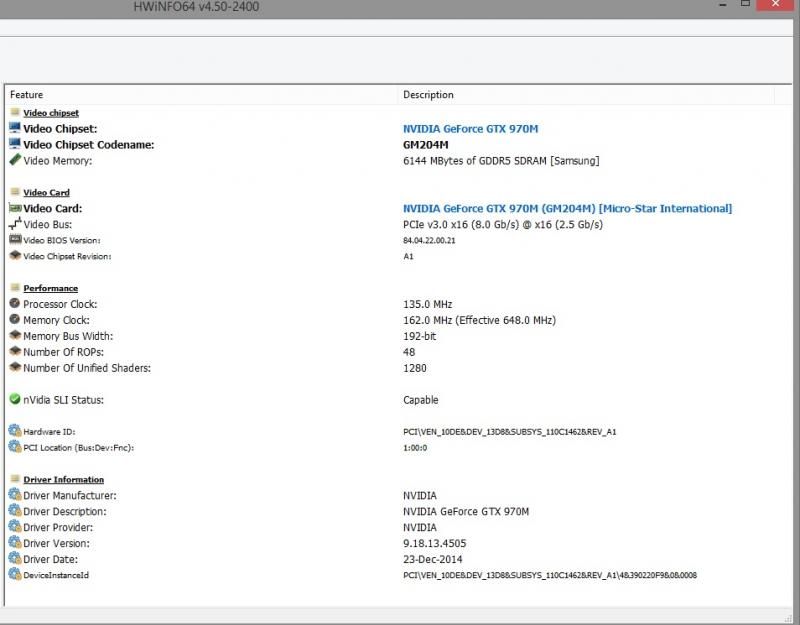Select the Memory Clock row label
800x625 pixels.
pyautogui.click(x=56, y=320)
